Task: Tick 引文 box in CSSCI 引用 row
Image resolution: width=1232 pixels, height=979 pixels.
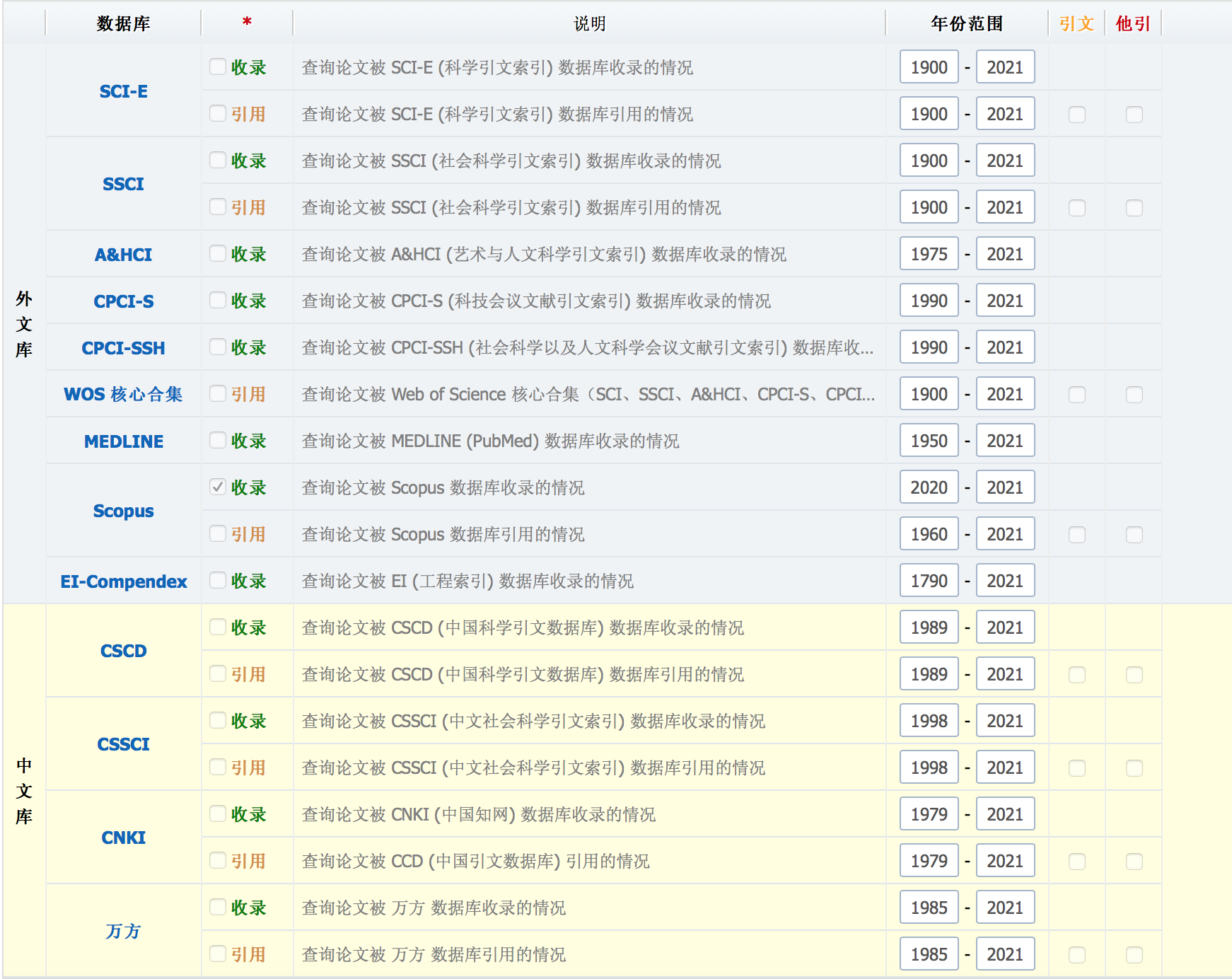Action: [x=1077, y=768]
